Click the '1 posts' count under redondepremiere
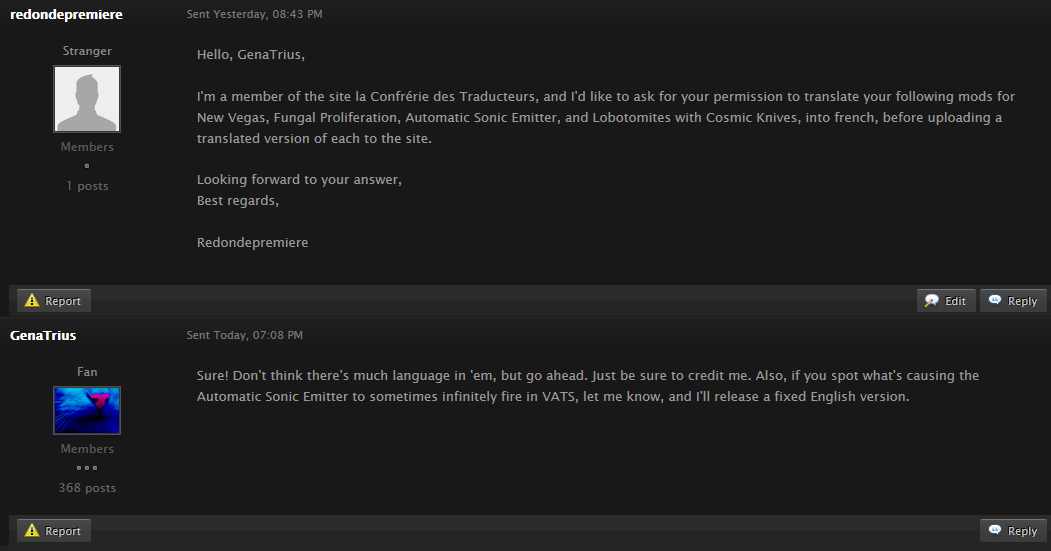The height and width of the screenshot is (551, 1051). [87, 186]
